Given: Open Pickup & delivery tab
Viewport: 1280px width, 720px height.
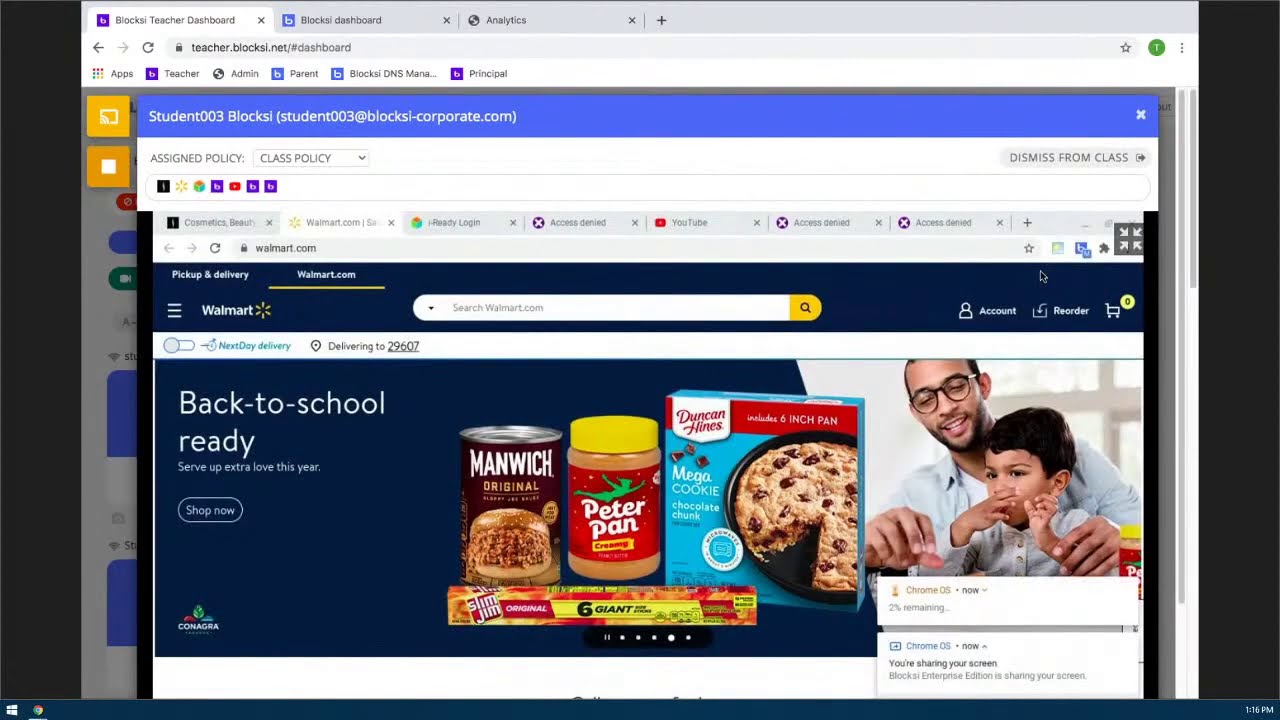Looking at the screenshot, I should 210,274.
